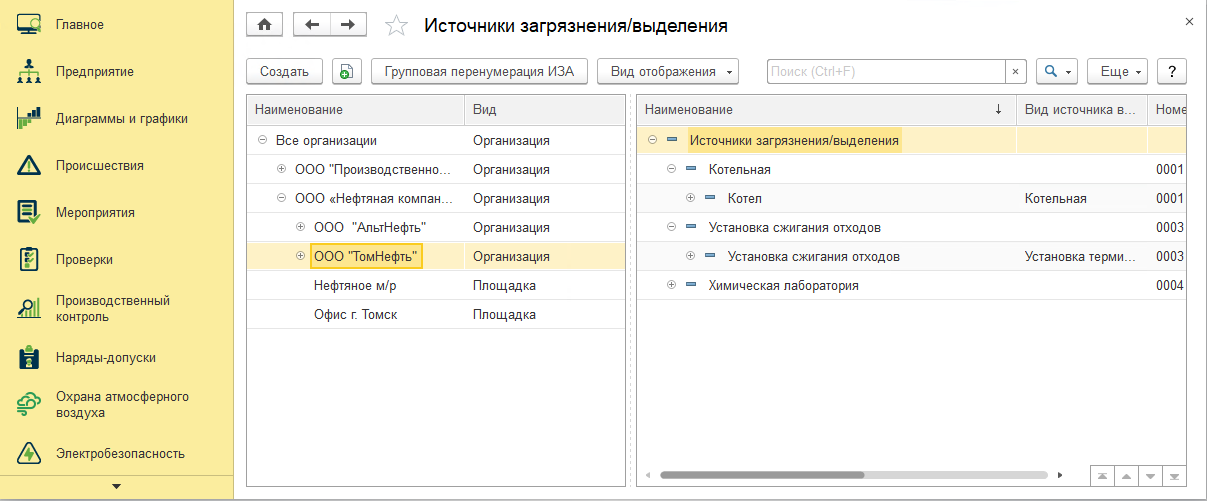The image size is (1207, 501).
Task: Open search options magnifier dropdown
Action: point(1056,72)
